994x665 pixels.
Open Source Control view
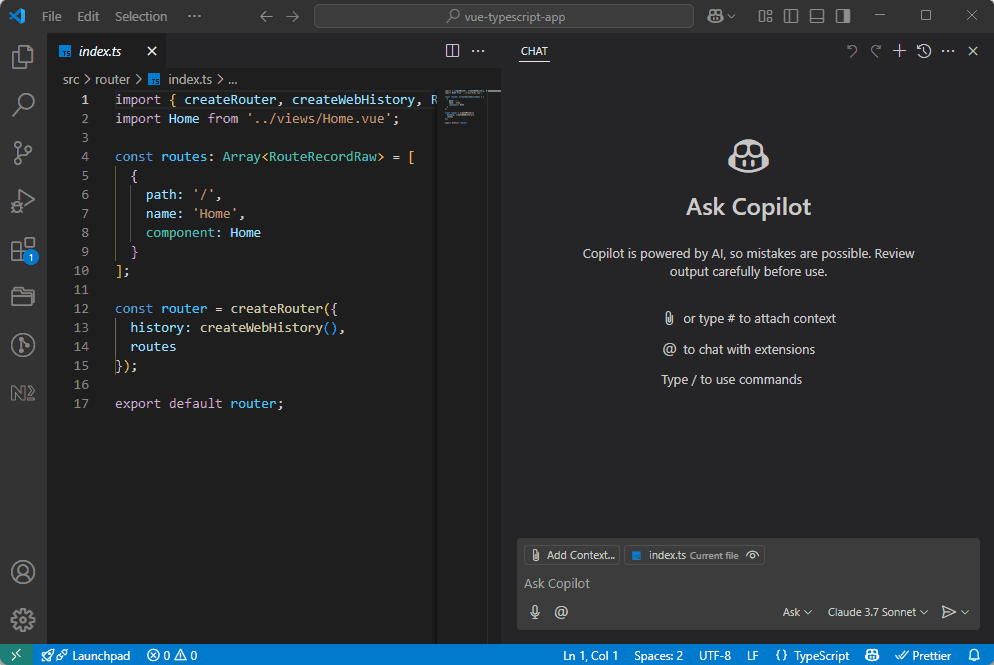click(x=23, y=153)
